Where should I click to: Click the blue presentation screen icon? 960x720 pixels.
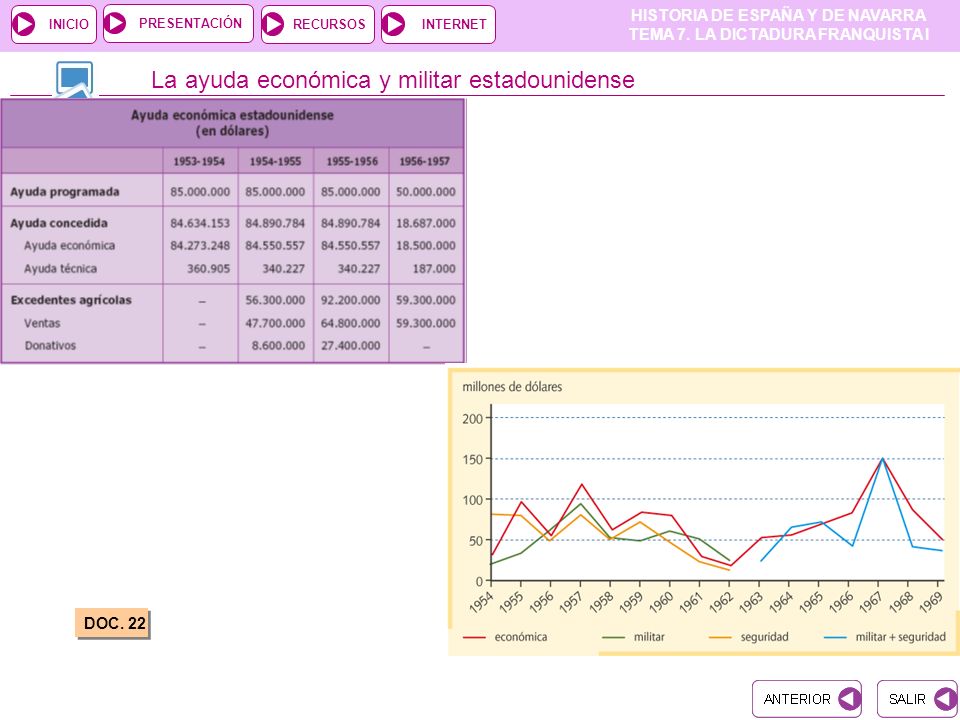[75, 79]
